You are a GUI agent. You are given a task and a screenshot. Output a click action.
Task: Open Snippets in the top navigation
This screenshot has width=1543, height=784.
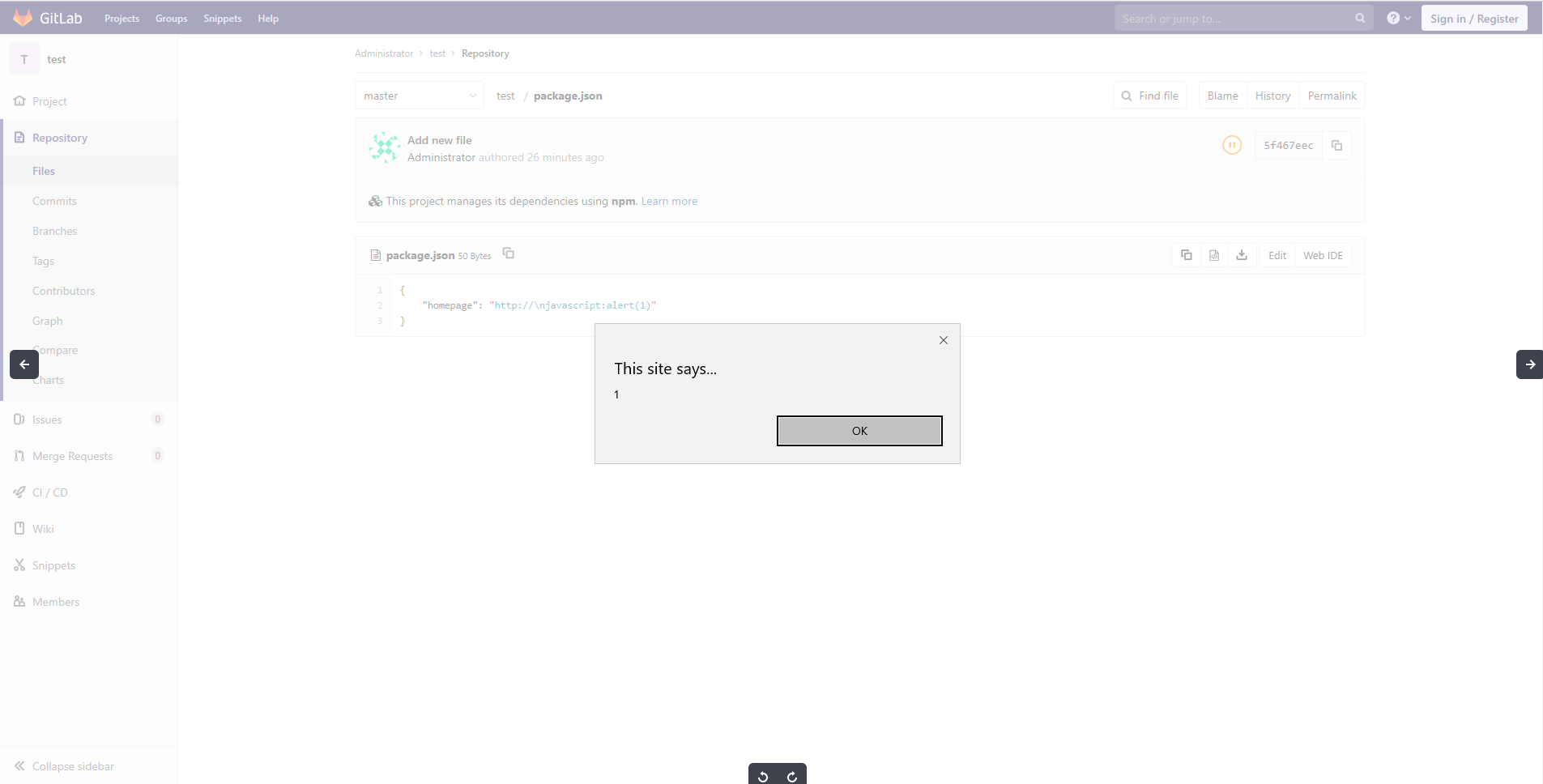click(223, 19)
